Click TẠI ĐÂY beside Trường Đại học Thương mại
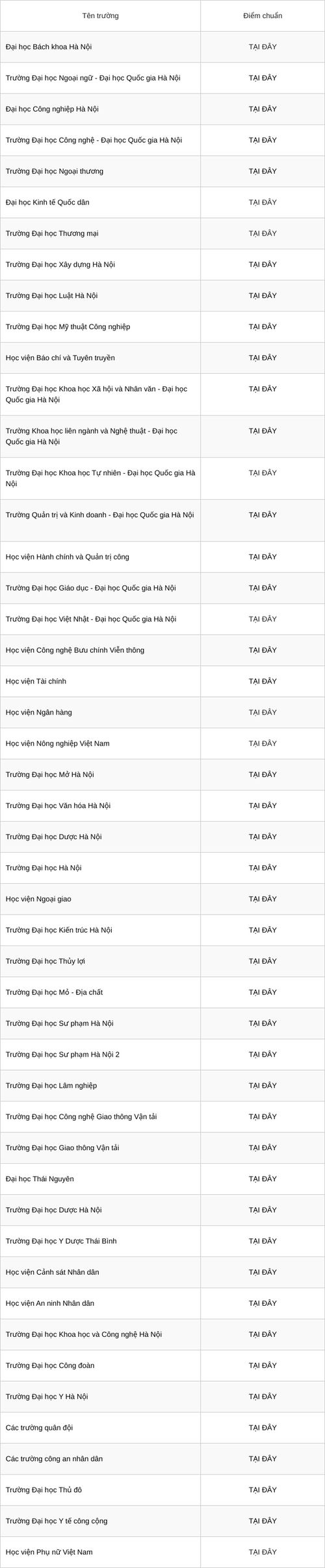The height and width of the screenshot is (1568, 325). 263,234
